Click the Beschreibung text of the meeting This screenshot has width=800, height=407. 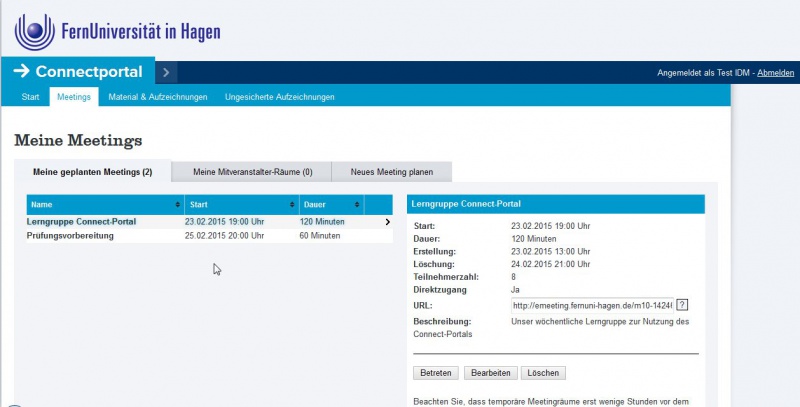(x=551, y=328)
